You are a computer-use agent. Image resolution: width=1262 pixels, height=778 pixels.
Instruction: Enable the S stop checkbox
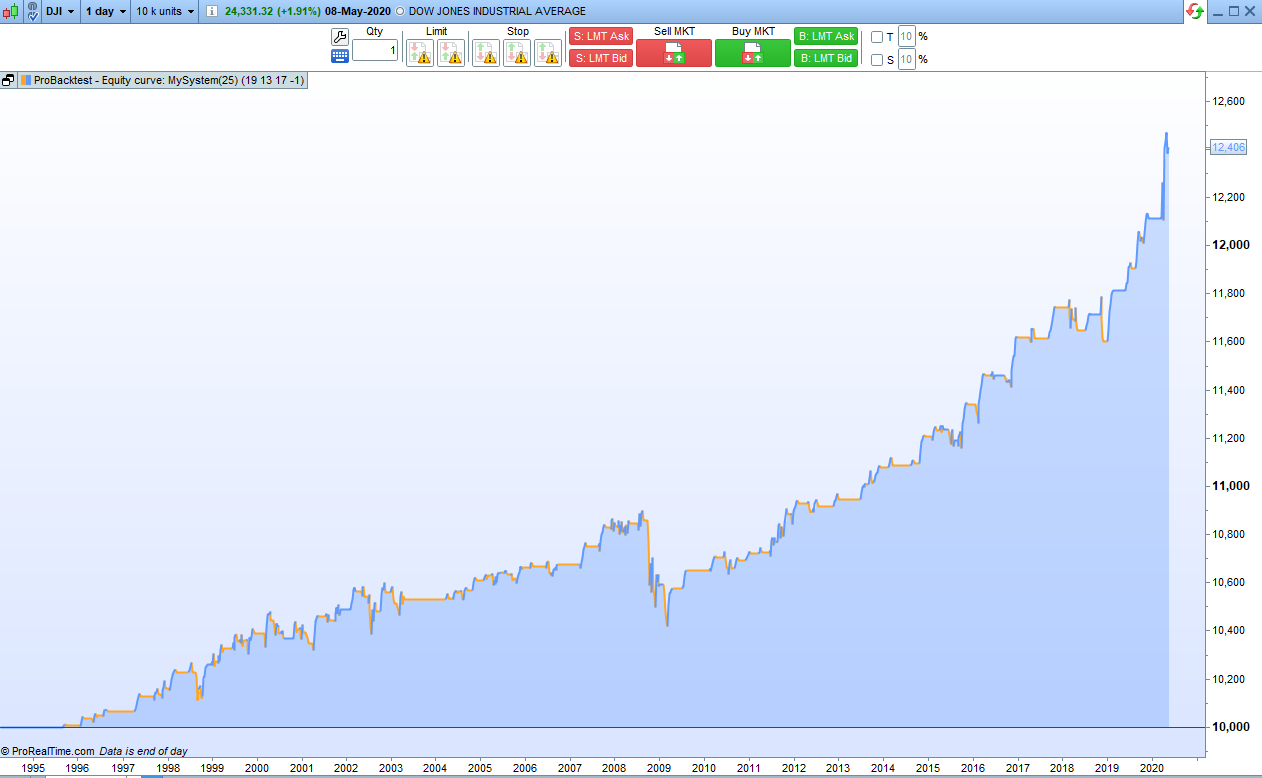coord(877,60)
